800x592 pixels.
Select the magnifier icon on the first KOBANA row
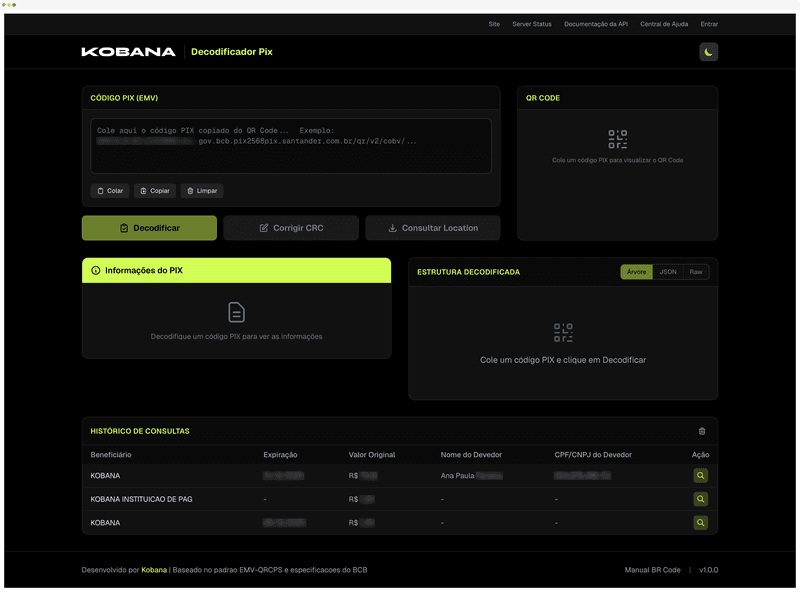701,474
